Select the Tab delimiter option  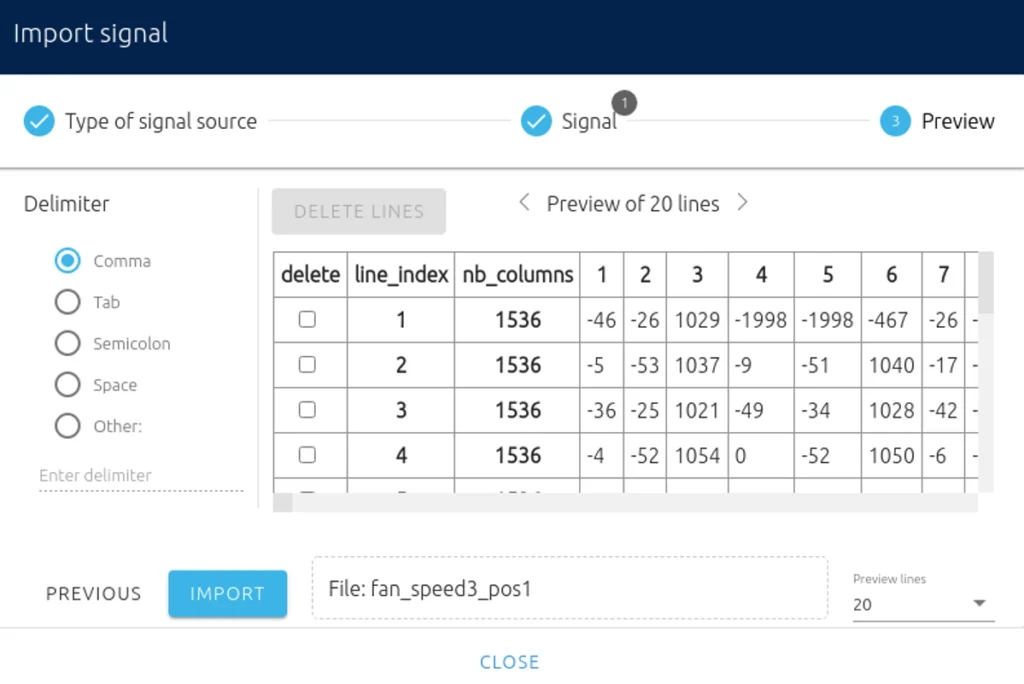[x=68, y=302]
